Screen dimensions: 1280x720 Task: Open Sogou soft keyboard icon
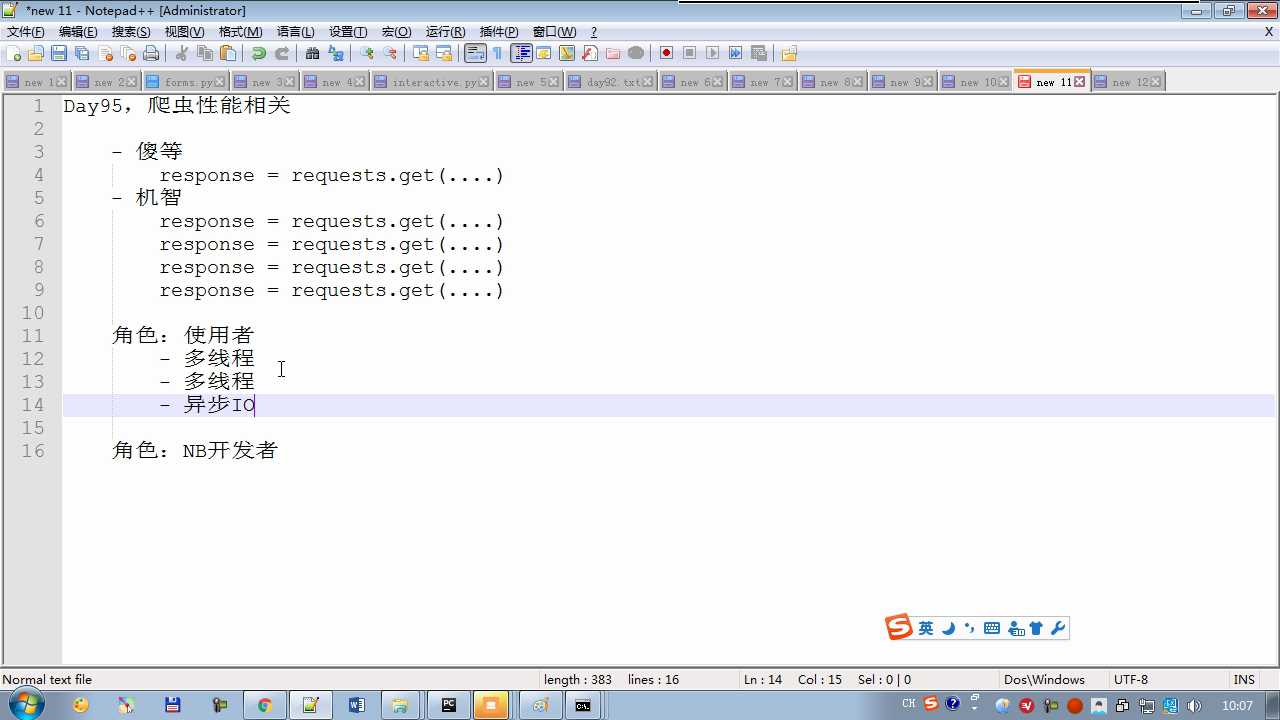992,628
